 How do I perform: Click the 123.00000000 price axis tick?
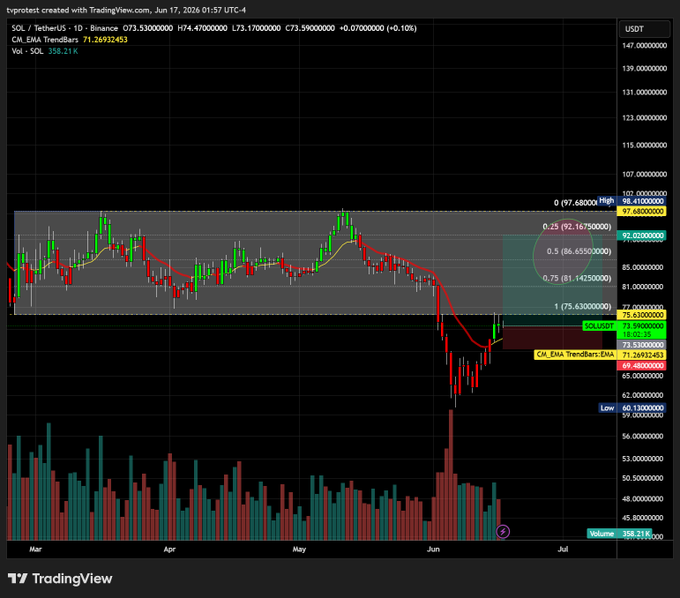pos(644,118)
